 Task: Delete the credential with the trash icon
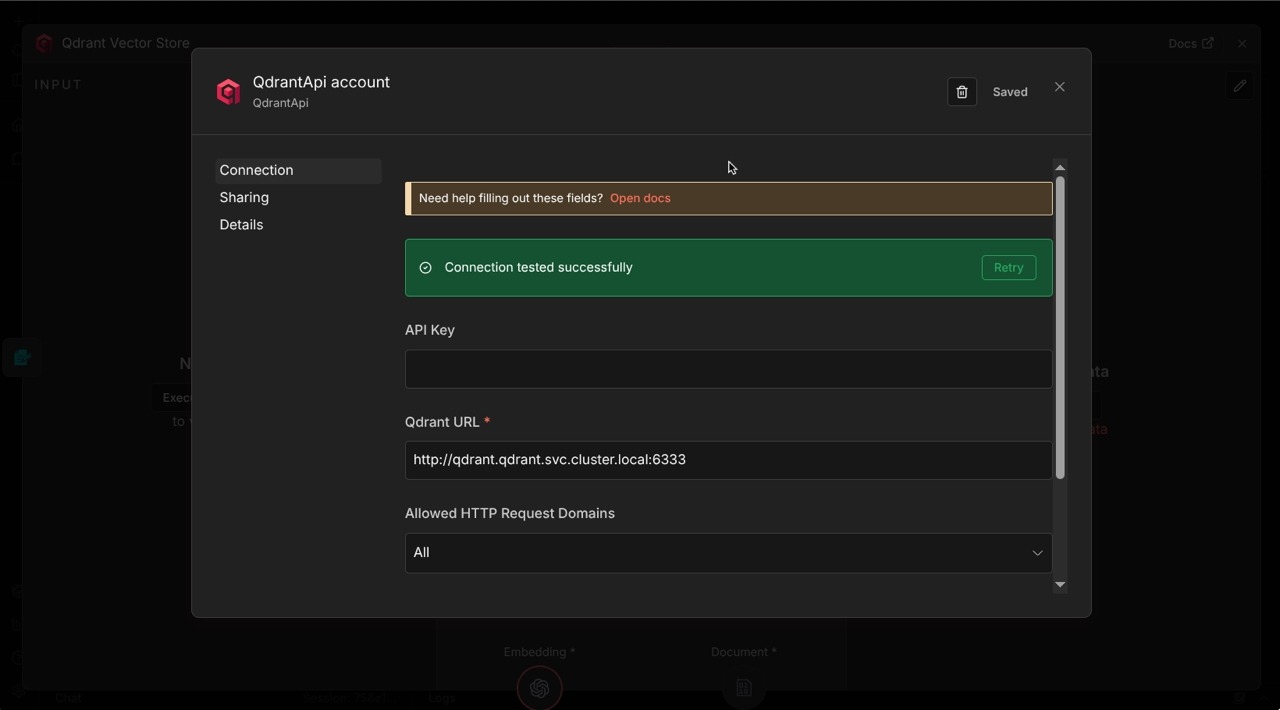pyautogui.click(x=962, y=92)
